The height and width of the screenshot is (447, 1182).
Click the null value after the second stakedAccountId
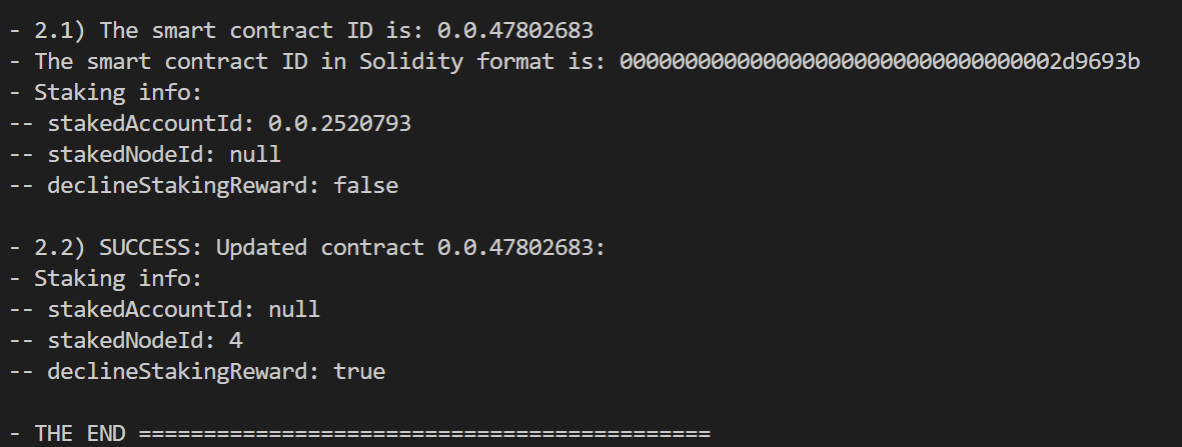[x=294, y=309]
